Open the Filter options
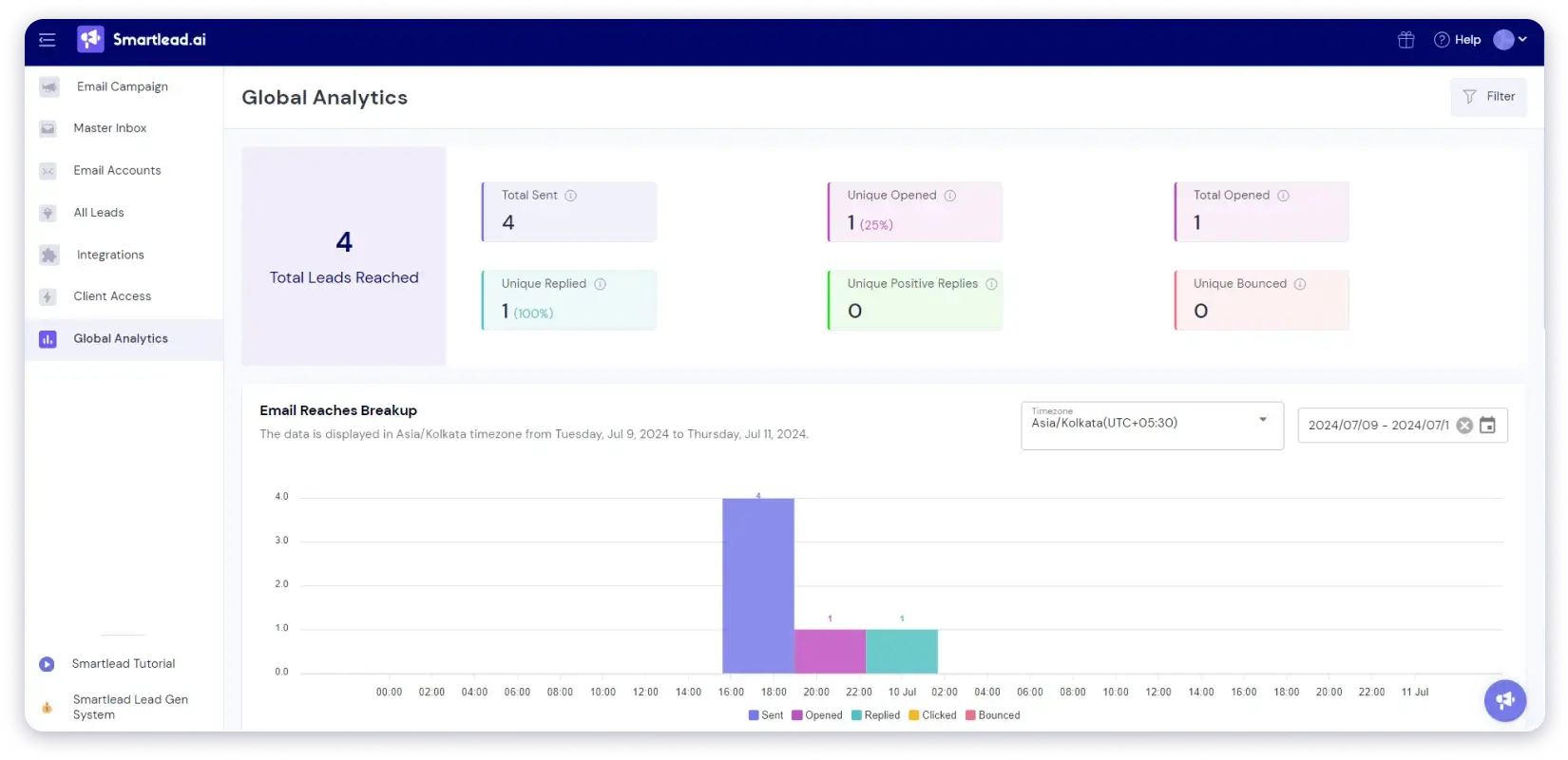1568x760 pixels. point(1488,97)
